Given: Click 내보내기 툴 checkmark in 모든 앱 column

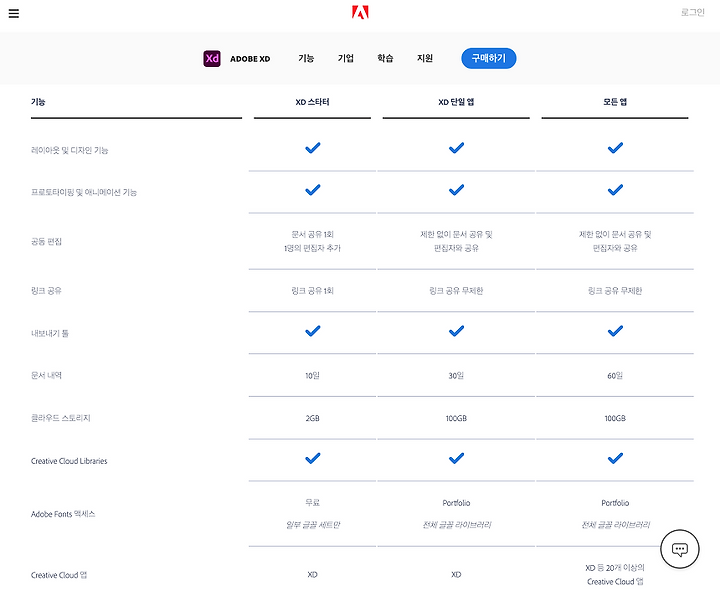Looking at the screenshot, I should tap(615, 331).
